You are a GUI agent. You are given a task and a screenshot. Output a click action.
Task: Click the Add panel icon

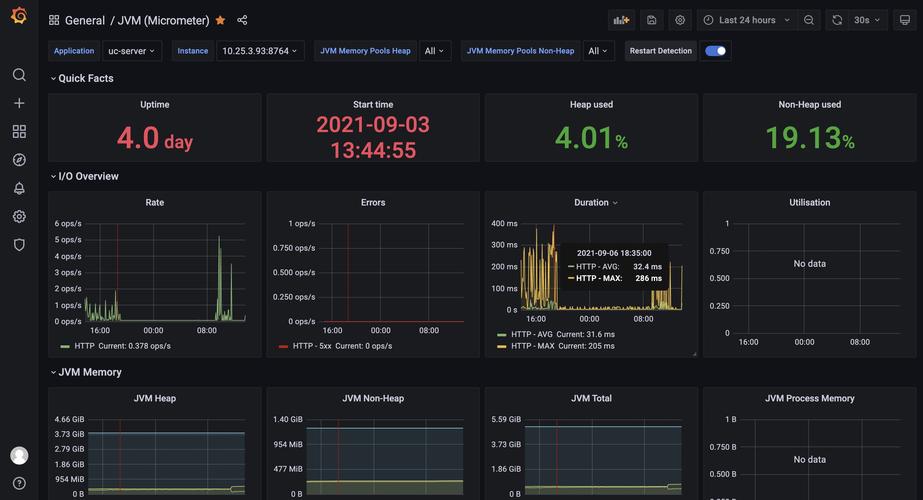(x=621, y=20)
